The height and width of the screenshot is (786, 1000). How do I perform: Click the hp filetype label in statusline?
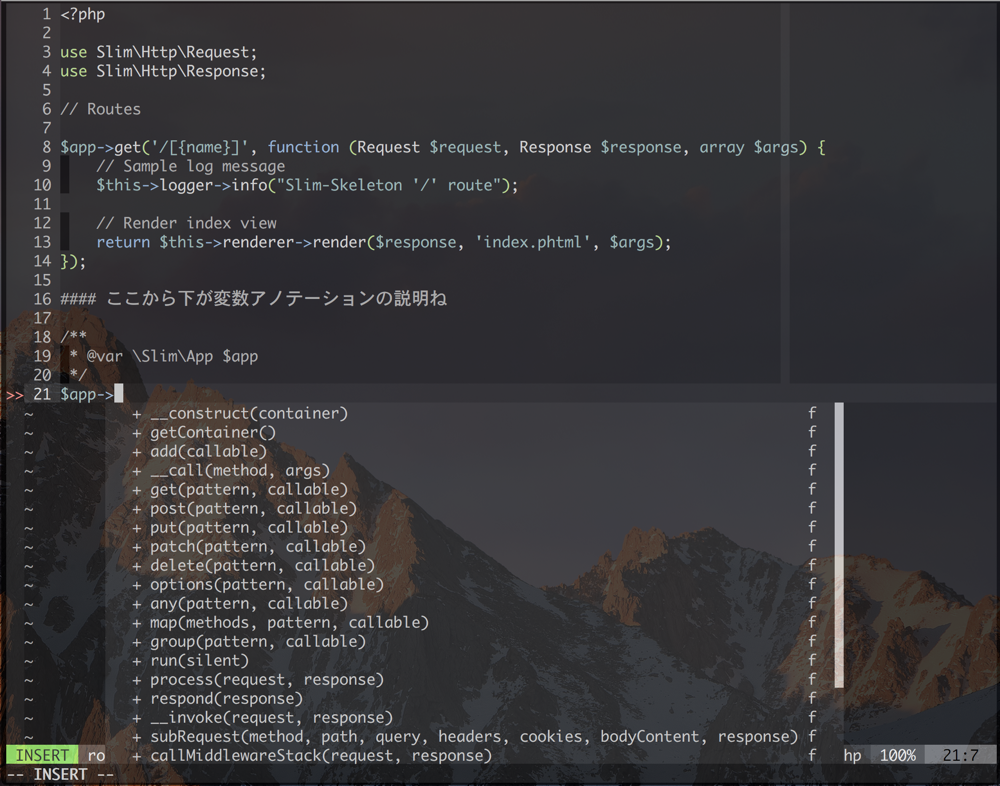(x=852, y=755)
